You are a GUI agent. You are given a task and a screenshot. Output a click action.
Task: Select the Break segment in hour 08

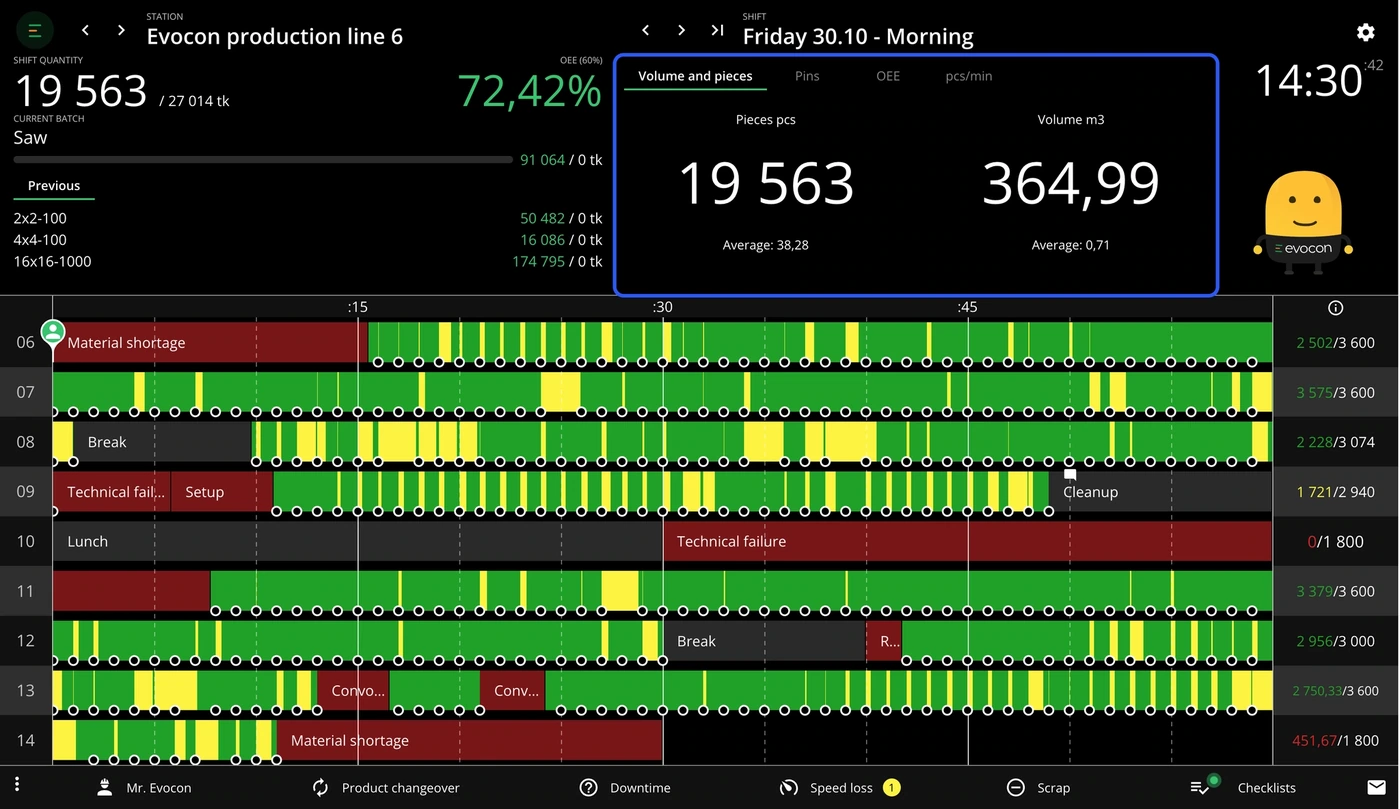(x=162, y=442)
